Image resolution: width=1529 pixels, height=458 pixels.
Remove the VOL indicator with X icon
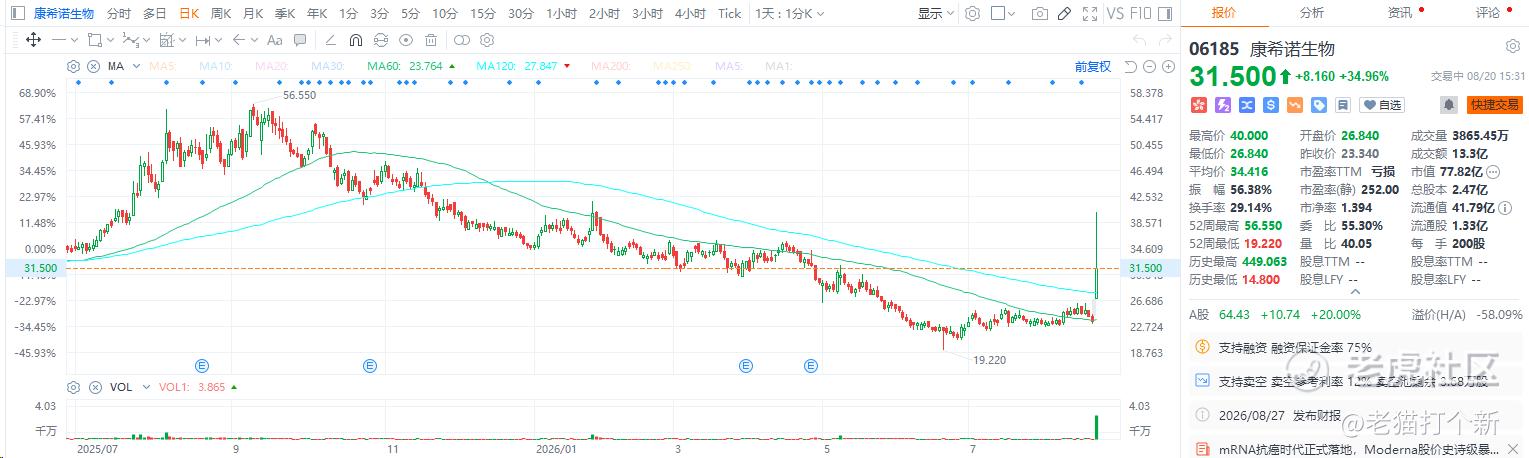tap(95, 386)
